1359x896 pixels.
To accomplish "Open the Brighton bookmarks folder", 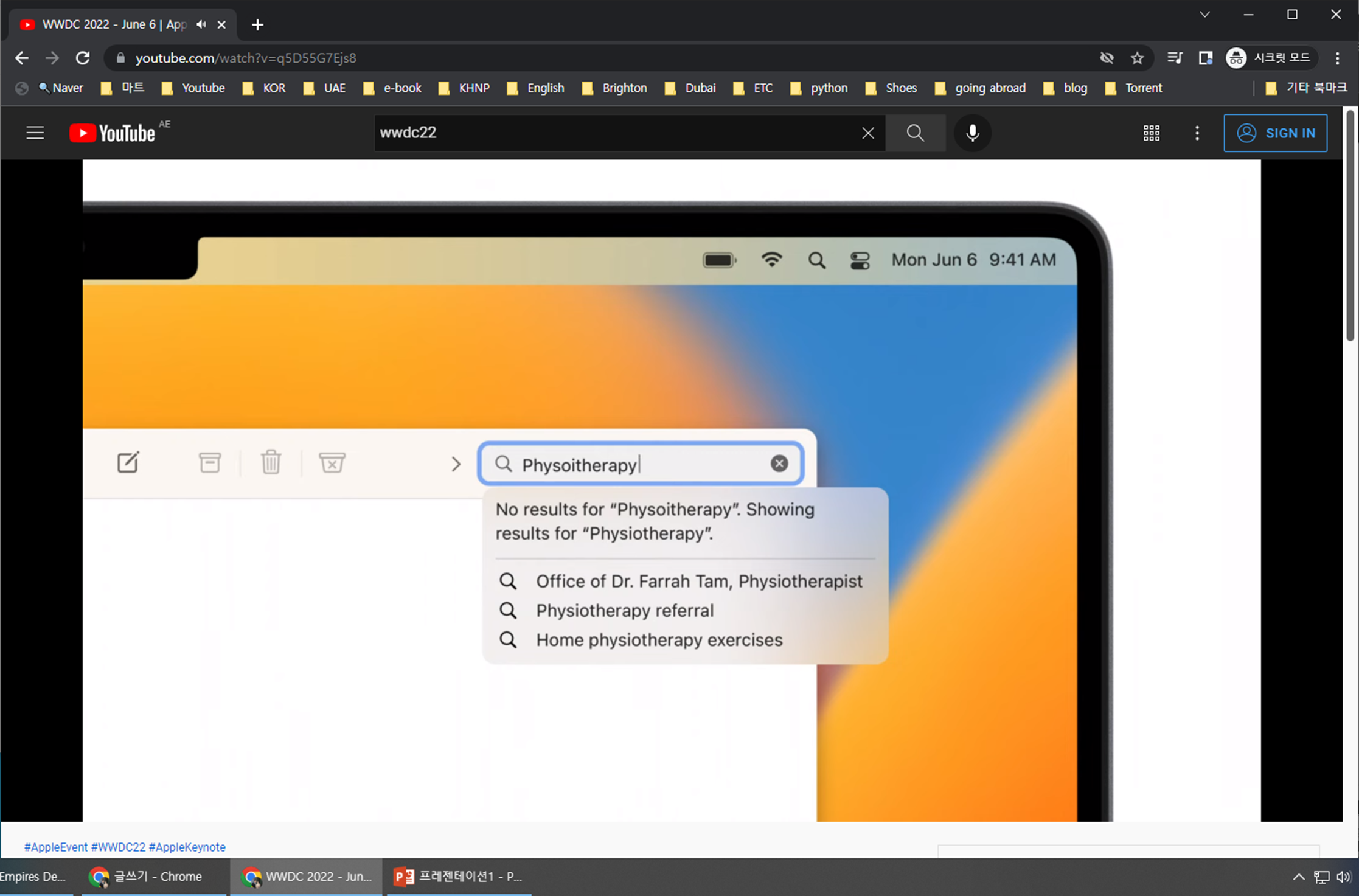I will 614,88.
